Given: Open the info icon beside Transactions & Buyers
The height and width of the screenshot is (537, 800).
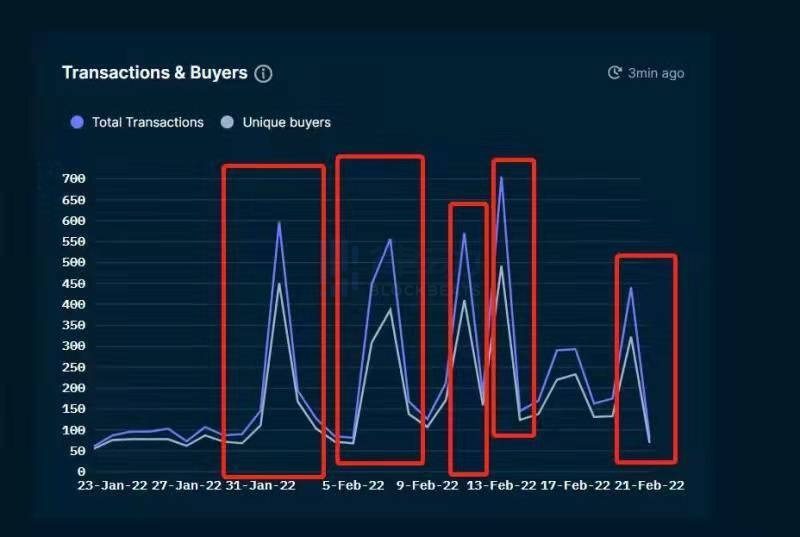Looking at the screenshot, I should pyautogui.click(x=263, y=73).
